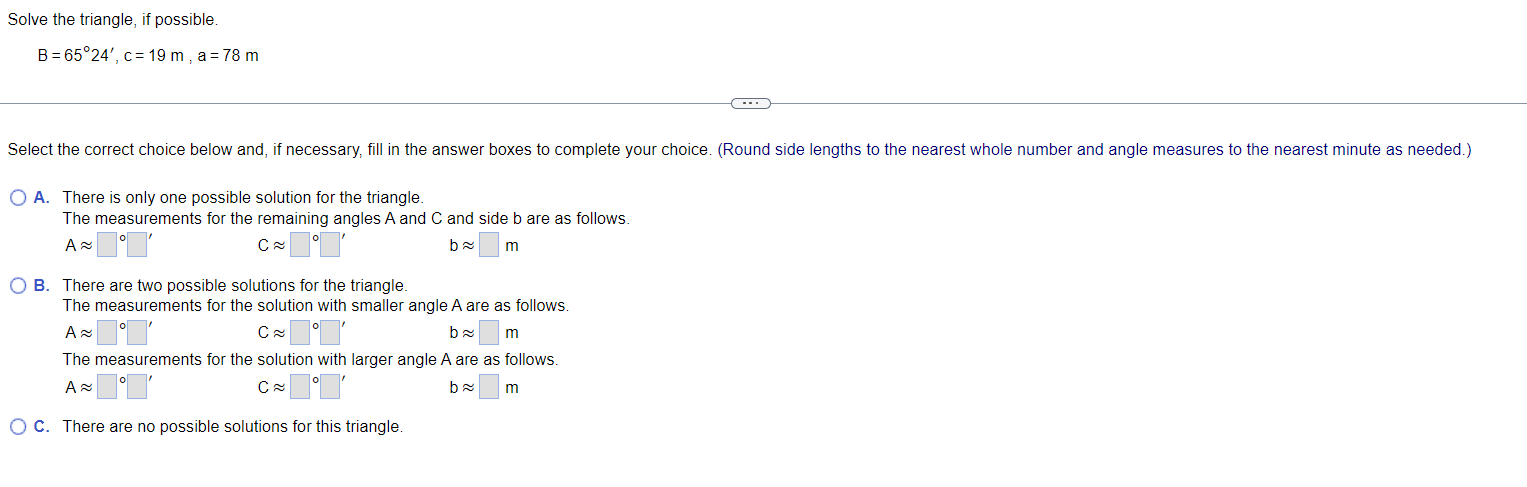Click side b box in choice A
The height and width of the screenshot is (487, 1527).
[489, 245]
